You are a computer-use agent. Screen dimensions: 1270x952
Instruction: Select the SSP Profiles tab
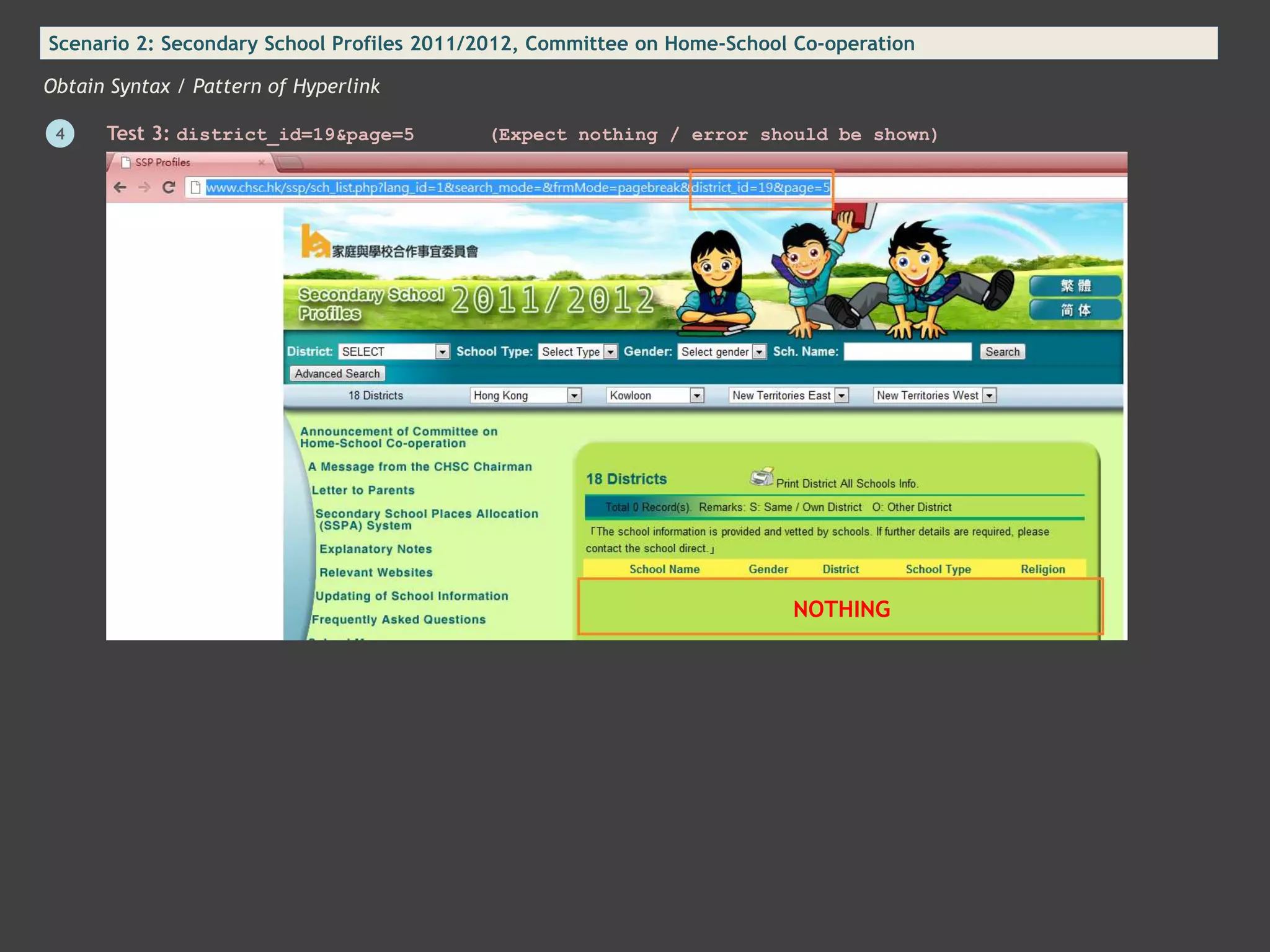coord(192,162)
